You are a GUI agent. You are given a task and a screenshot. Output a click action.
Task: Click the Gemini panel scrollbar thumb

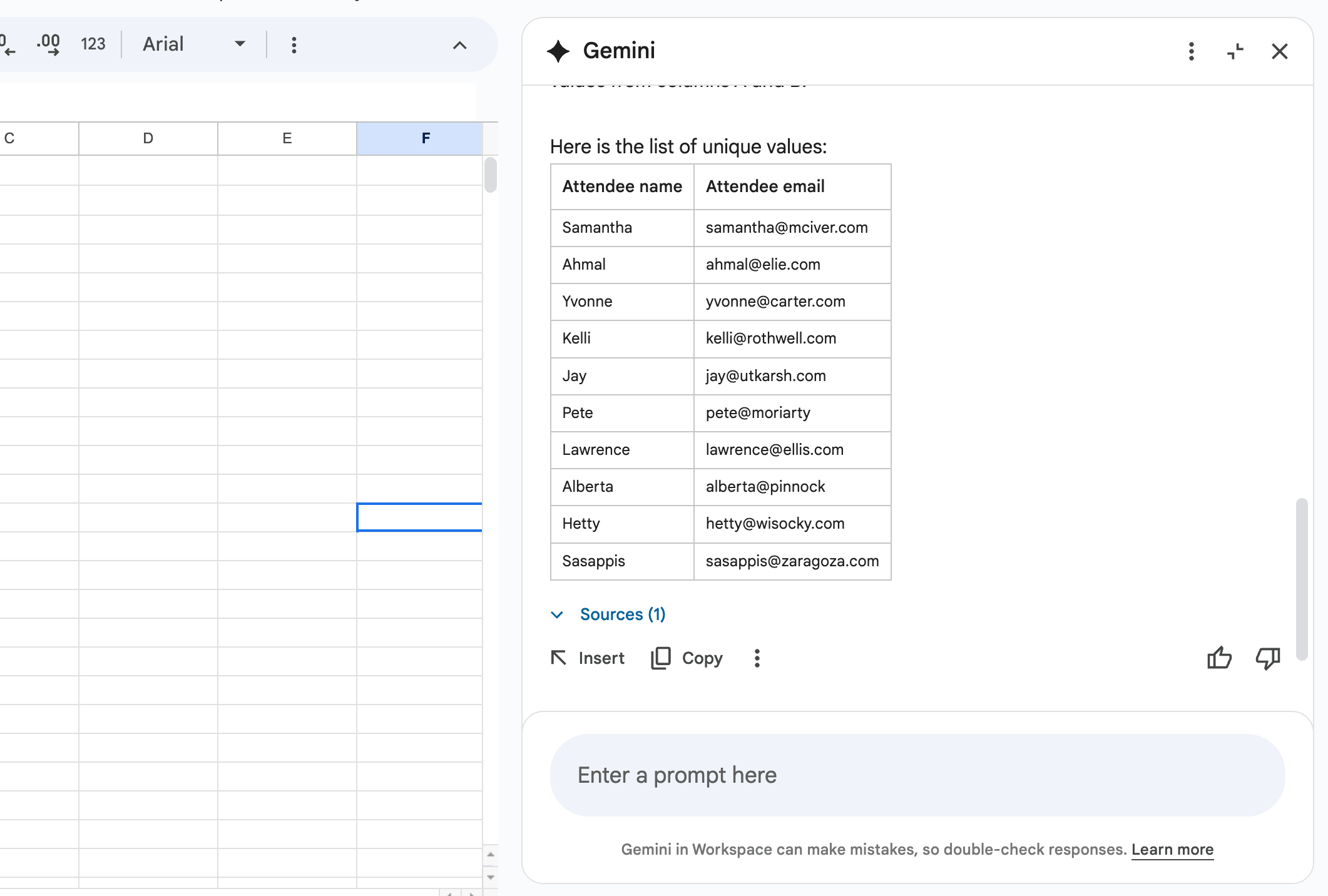click(1302, 579)
